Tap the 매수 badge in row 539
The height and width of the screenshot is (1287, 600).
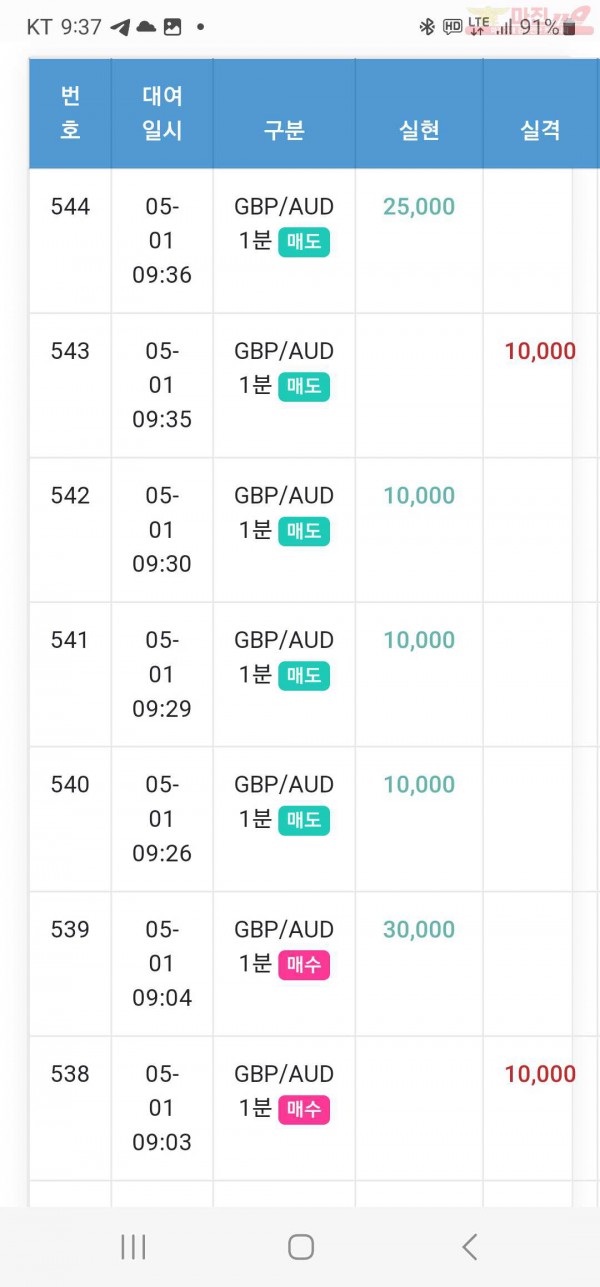304,965
